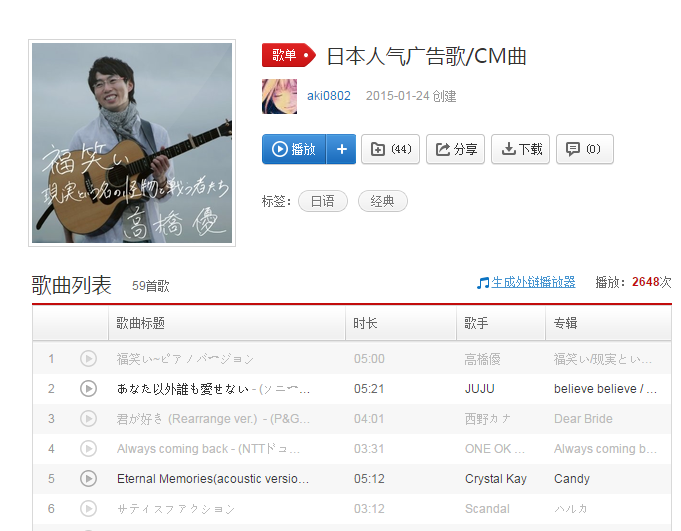Play song 4 Always coming back
681x531 pixels.
(89, 449)
